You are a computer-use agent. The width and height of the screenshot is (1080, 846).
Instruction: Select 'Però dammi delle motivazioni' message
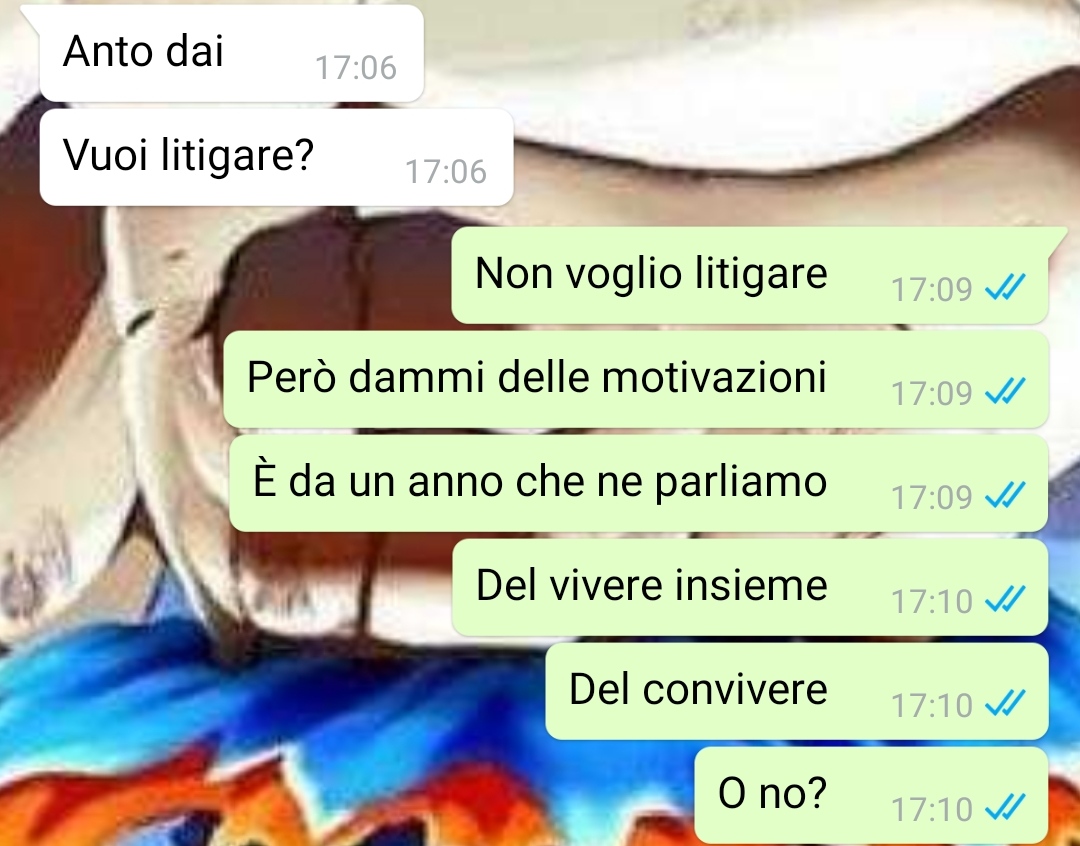point(636,380)
